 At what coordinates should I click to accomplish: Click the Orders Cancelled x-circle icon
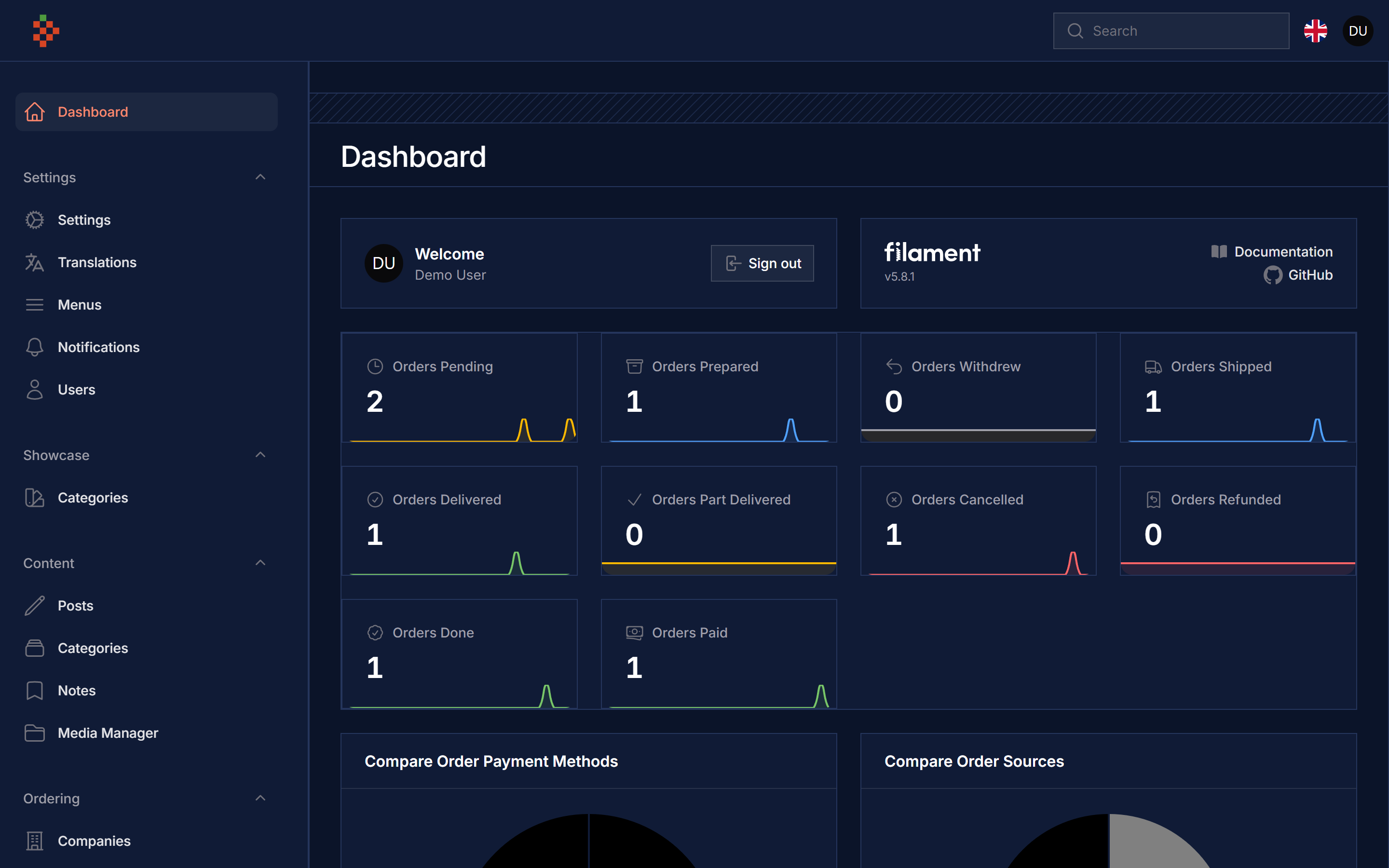[894, 500]
